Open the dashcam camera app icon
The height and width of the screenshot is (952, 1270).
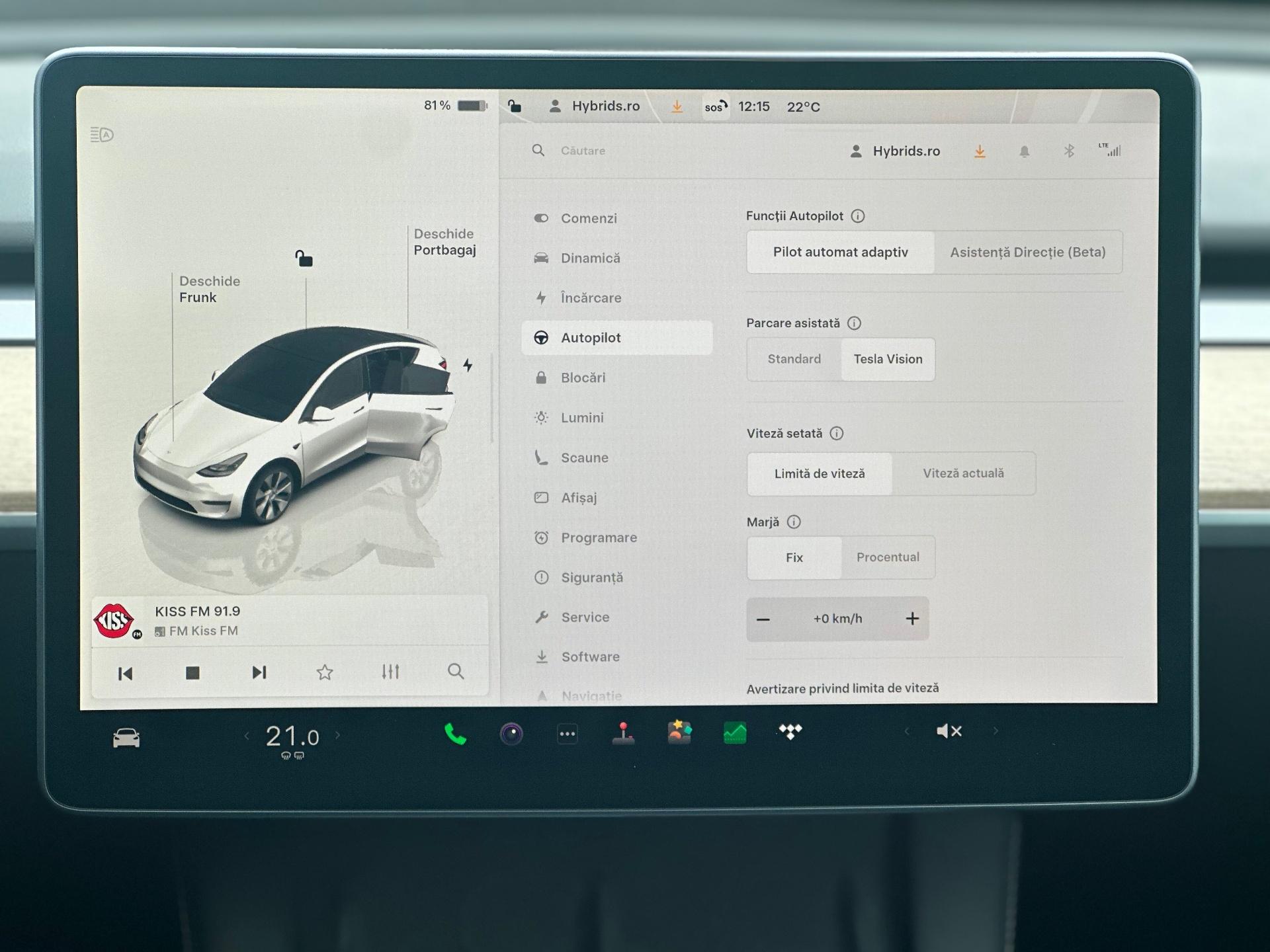511,734
